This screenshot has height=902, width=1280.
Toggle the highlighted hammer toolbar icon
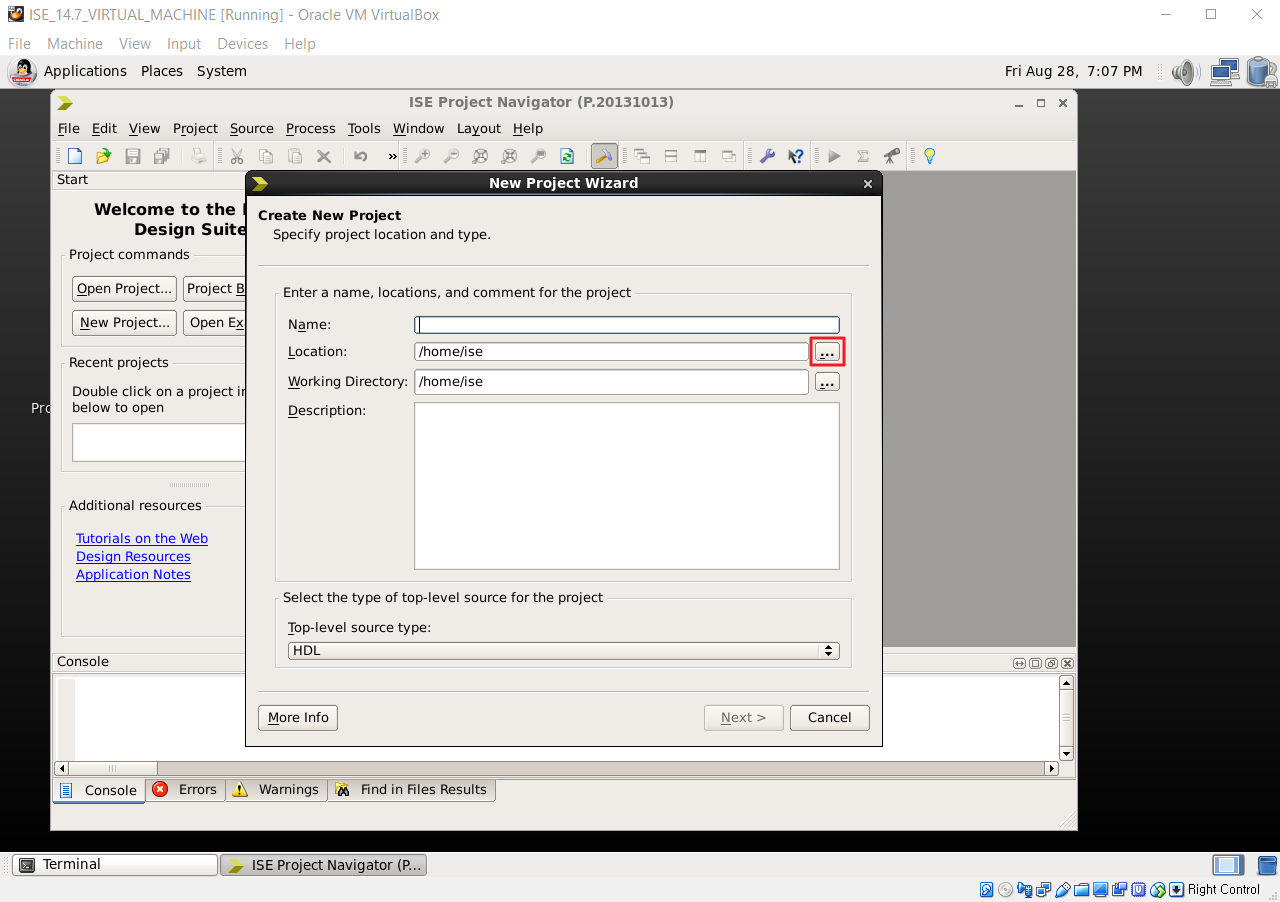tap(604, 156)
